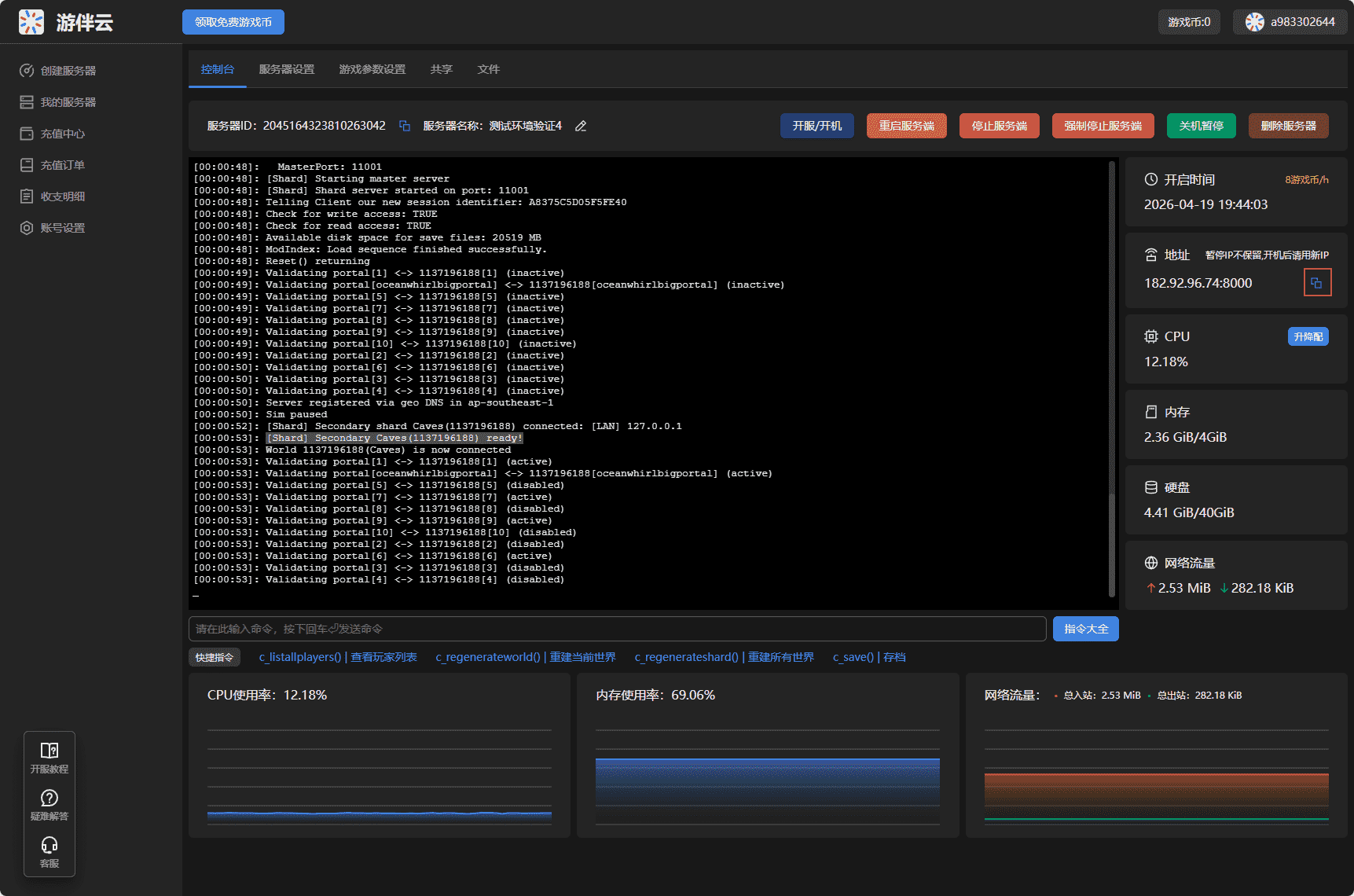The width and height of the screenshot is (1354, 896).
Task: Click the 停止服务端 button
Action: [1000, 126]
